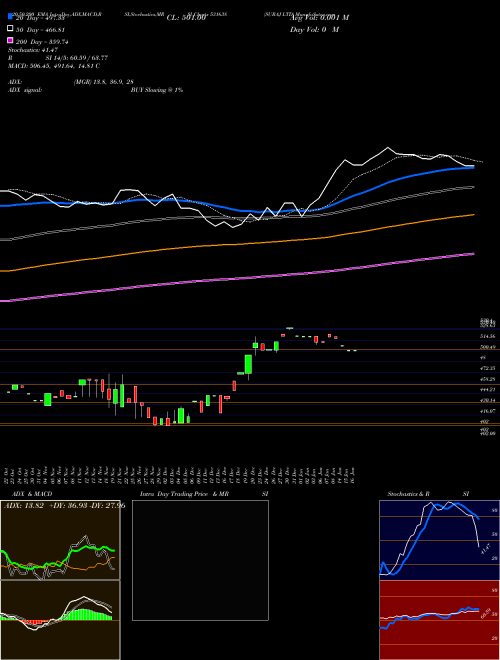The height and width of the screenshot is (660, 500).
Task: Click the 'BUY Slowing @ 1%' ADX signal text
Action: point(157,90)
